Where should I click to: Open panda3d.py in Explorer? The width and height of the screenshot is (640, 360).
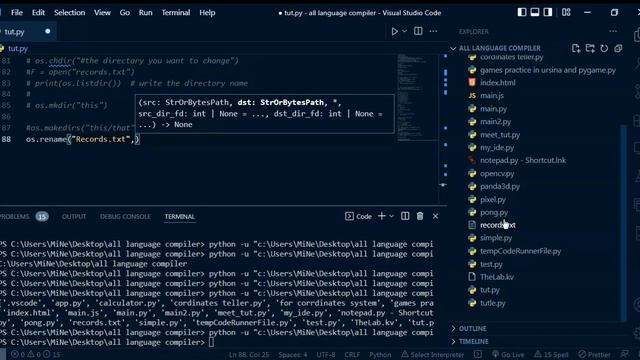click(x=500, y=187)
